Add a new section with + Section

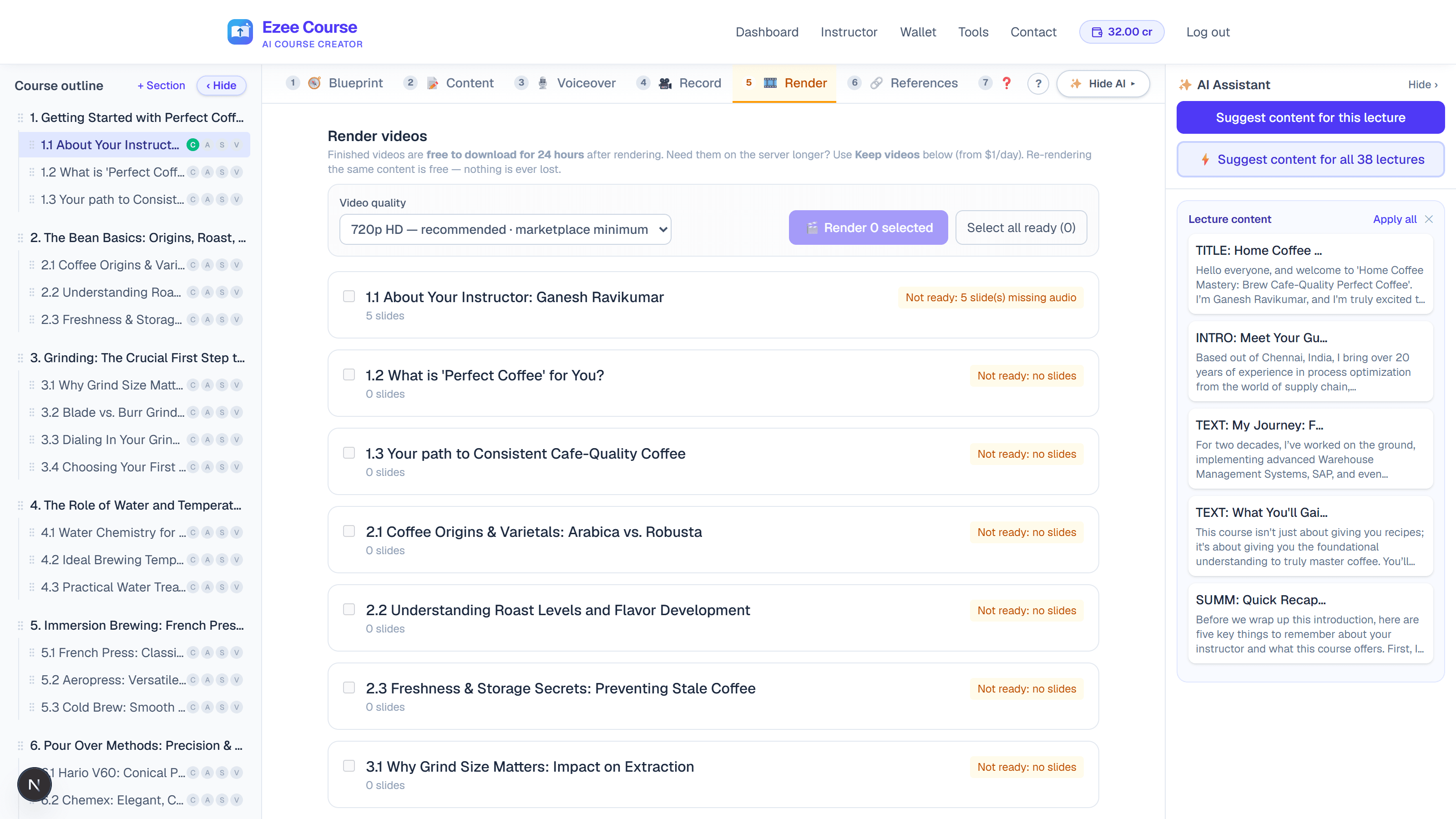tap(161, 86)
